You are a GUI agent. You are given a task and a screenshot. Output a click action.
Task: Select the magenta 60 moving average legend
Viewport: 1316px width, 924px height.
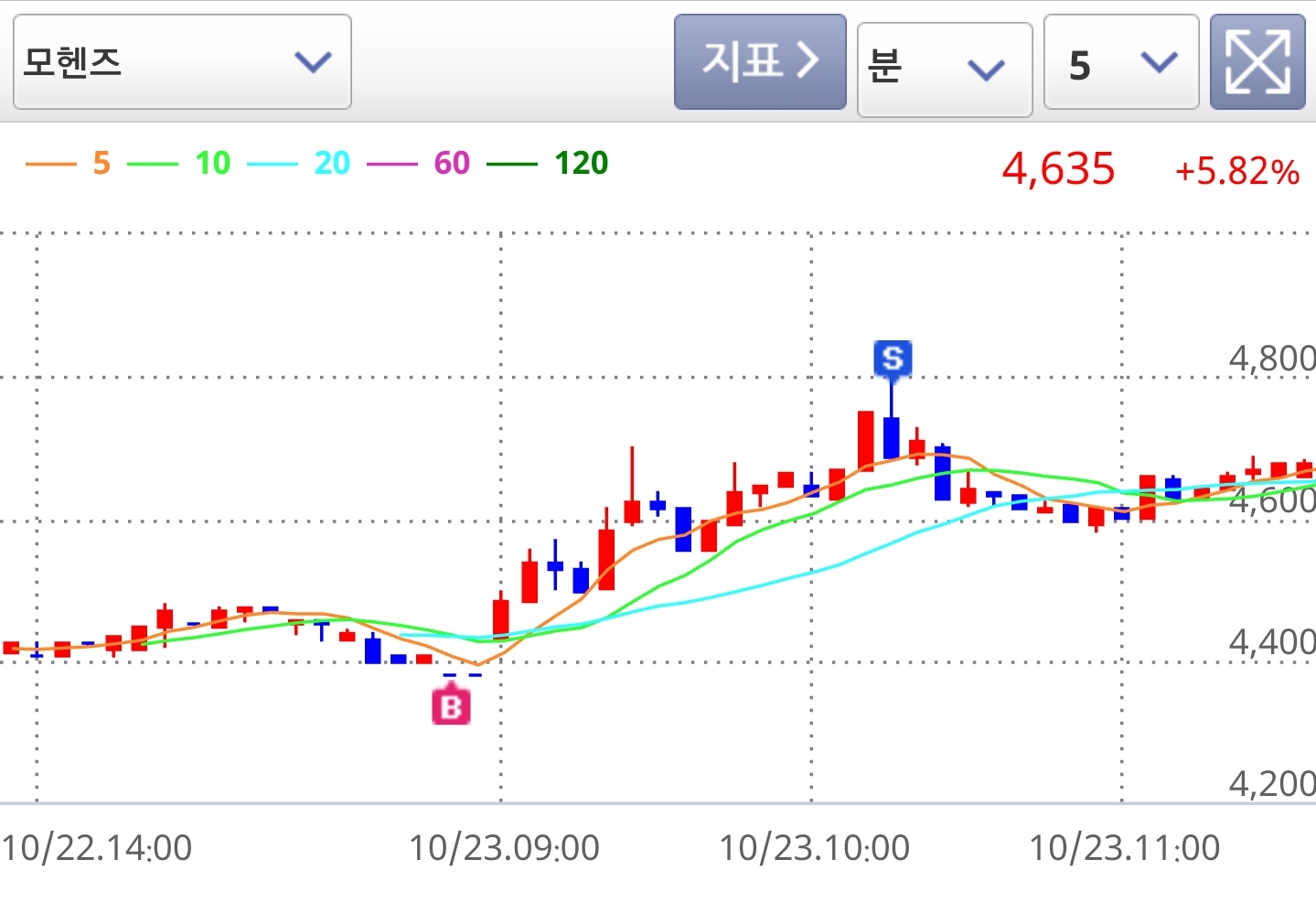click(419, 164)
